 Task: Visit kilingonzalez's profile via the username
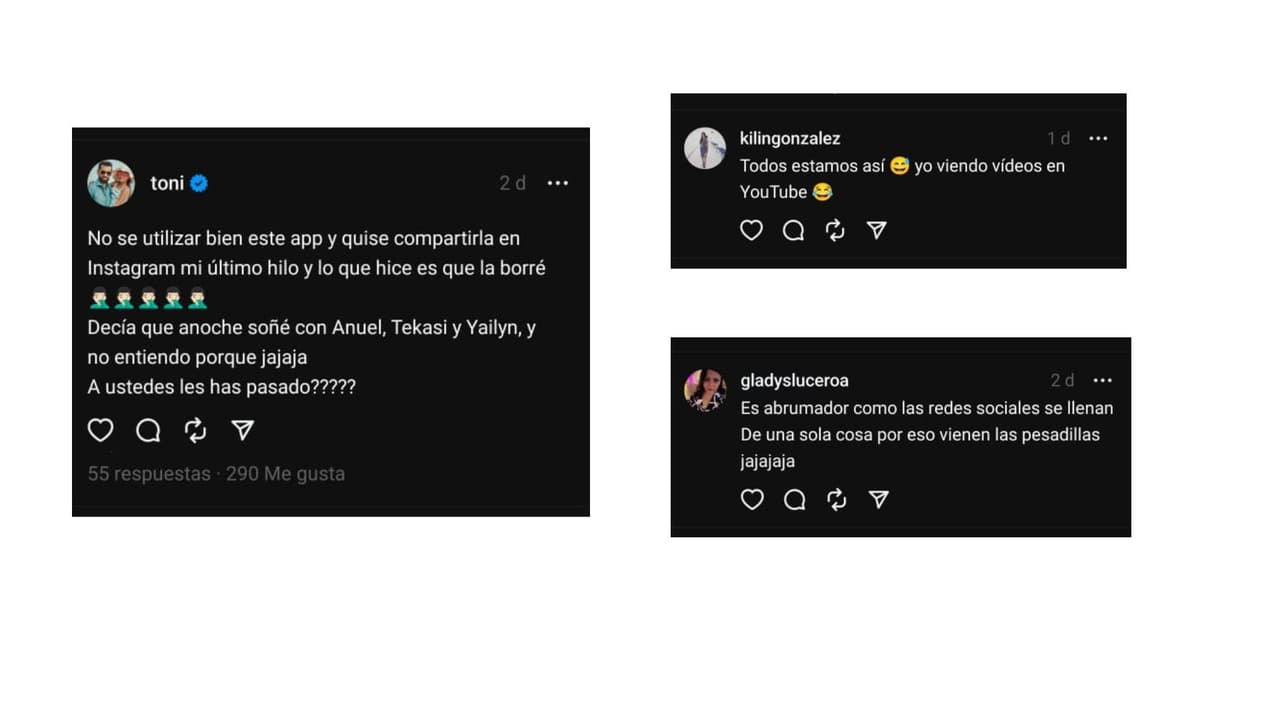(789, 138)
